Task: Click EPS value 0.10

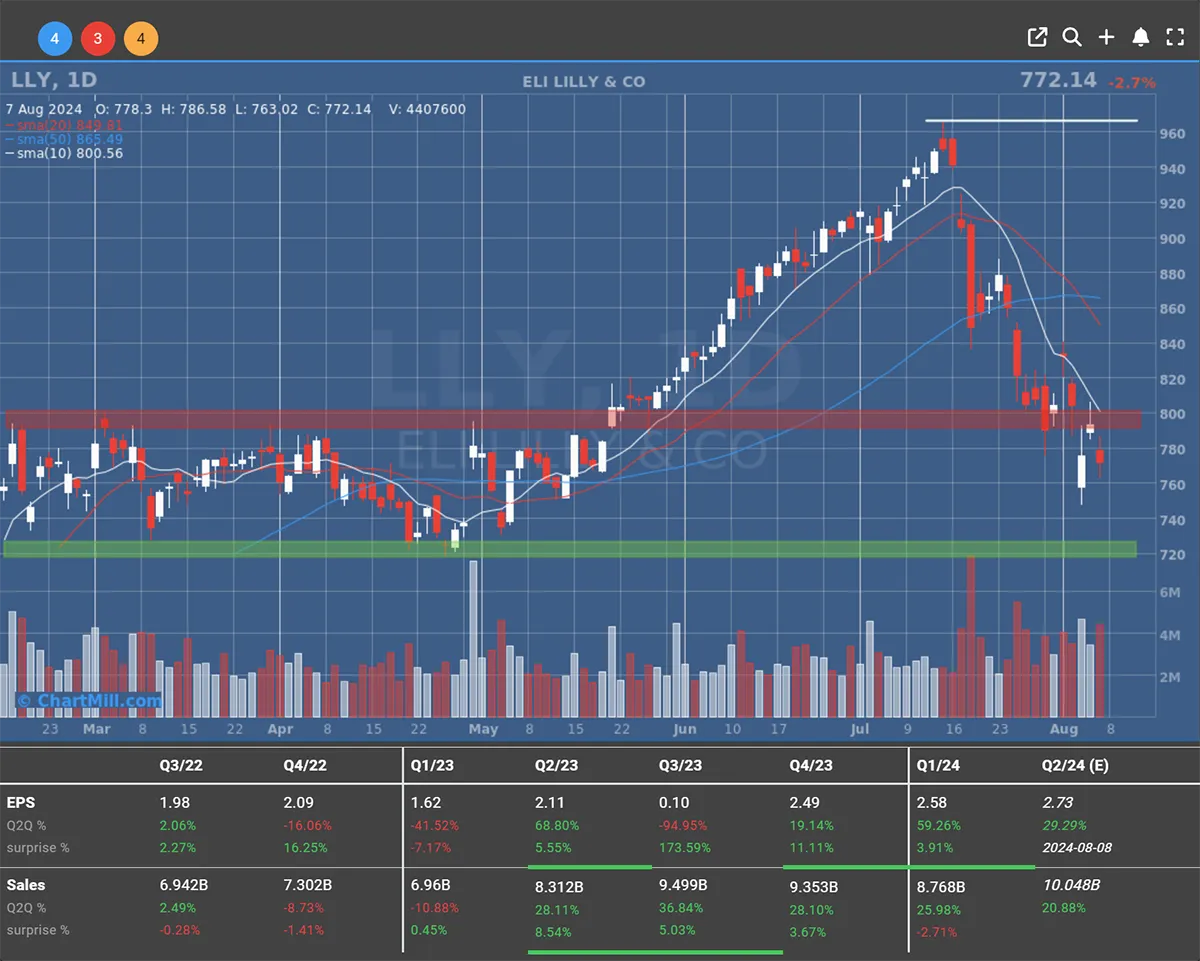Action: click(674, 803)
